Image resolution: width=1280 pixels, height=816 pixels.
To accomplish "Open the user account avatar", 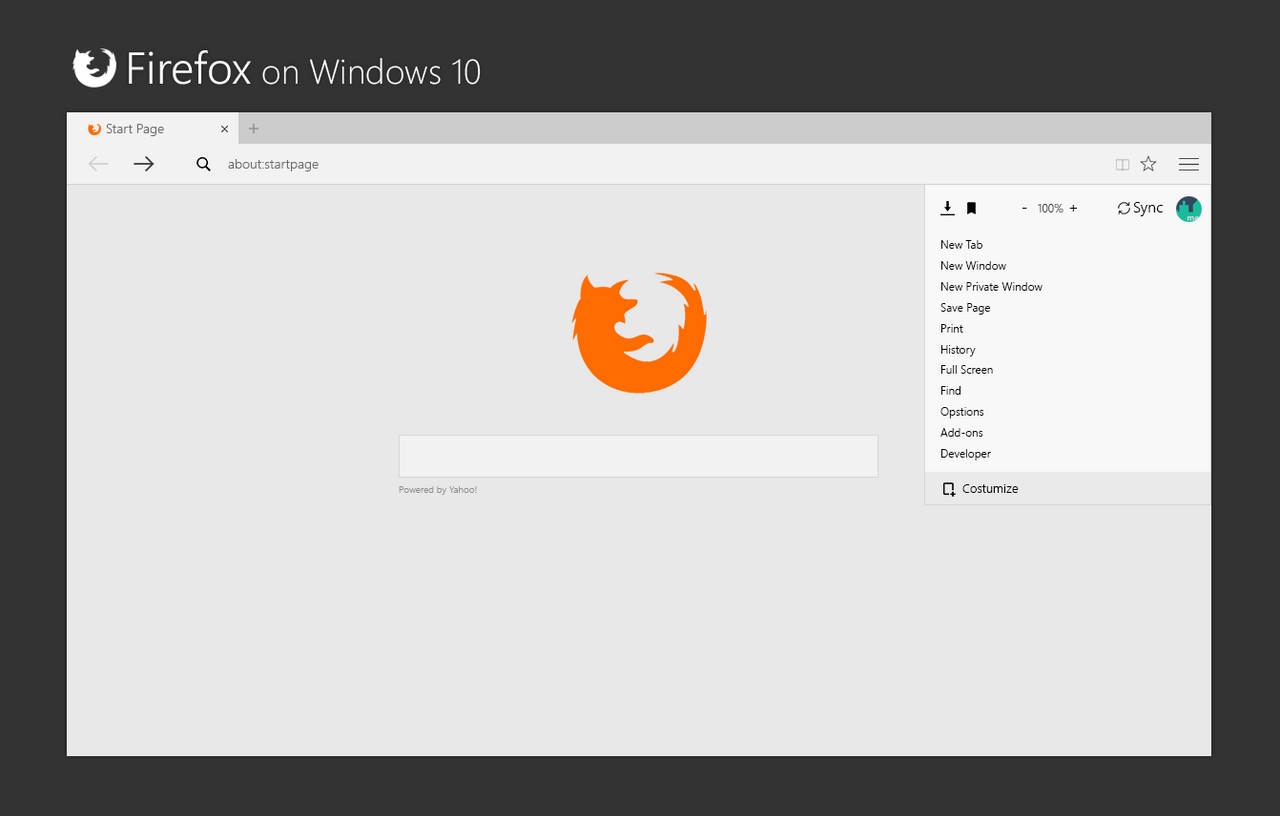I will tap(1188, 209).
